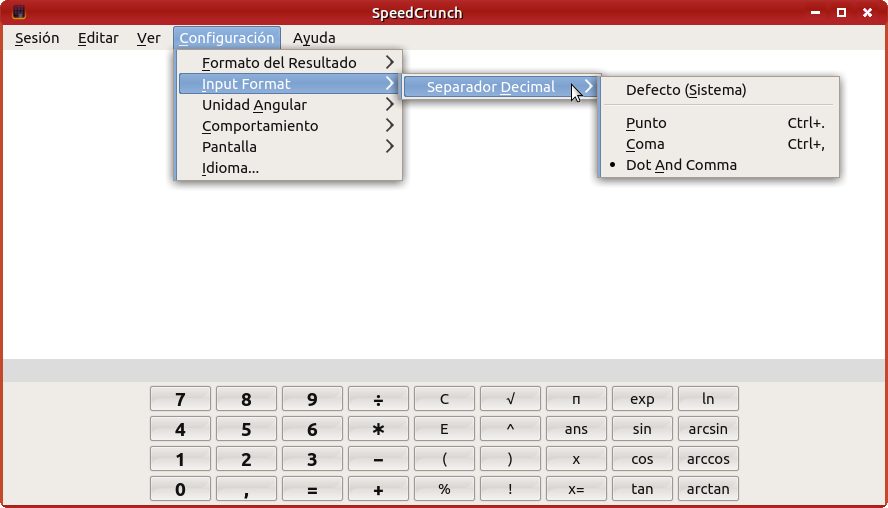
Task: Click the multiplication * key
Action: tap(378, 429)
